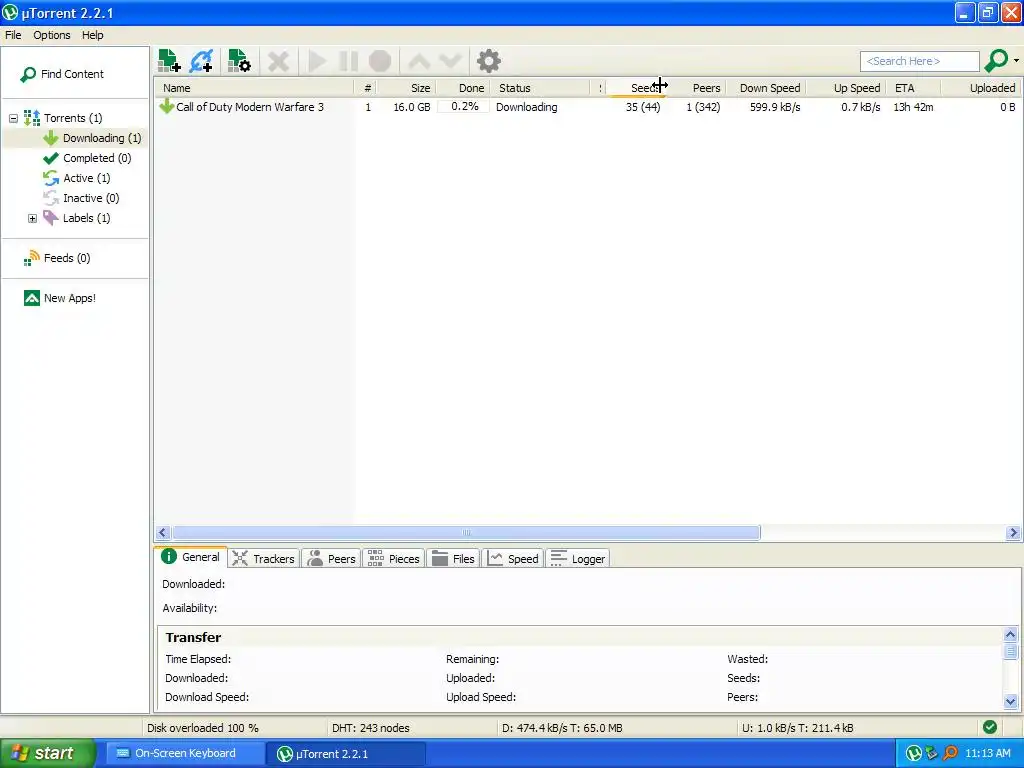The width and height of the screenshot is (1024, 768).
Task: Click the horizontal scrollbar thumb
Action: pyautogui.click(x=466, y=533)
